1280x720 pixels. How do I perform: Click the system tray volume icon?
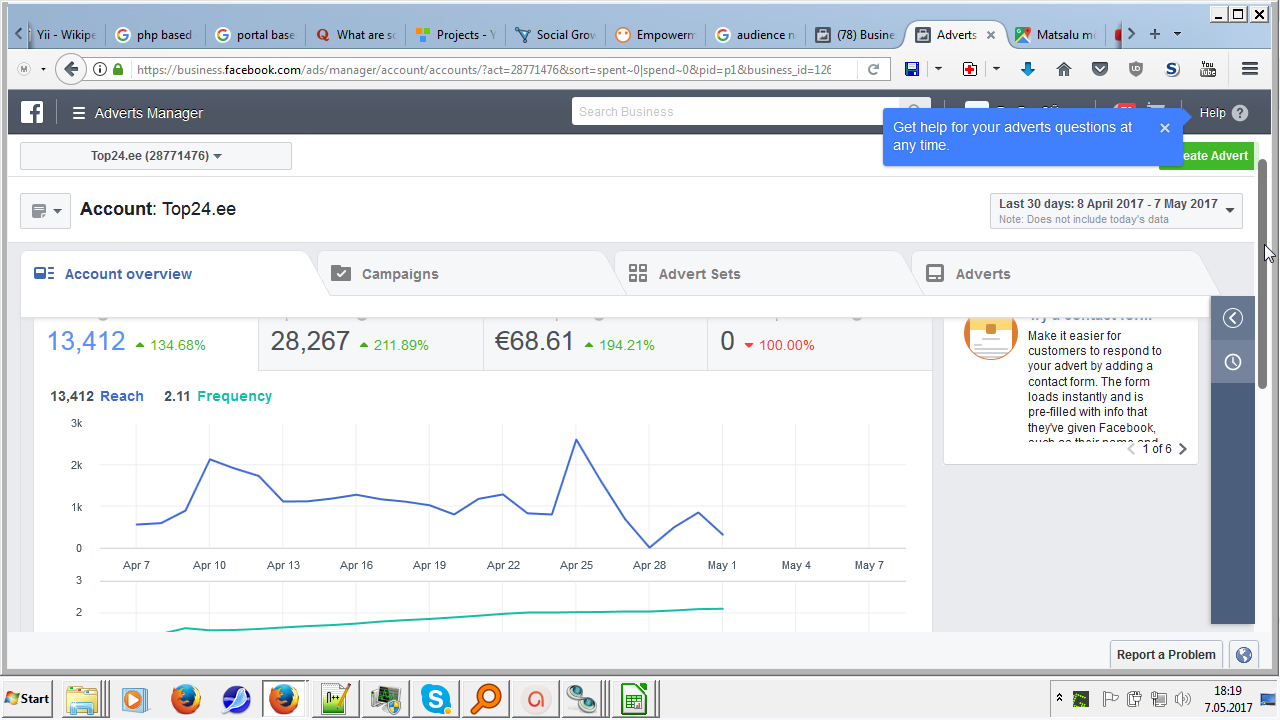1184,698
